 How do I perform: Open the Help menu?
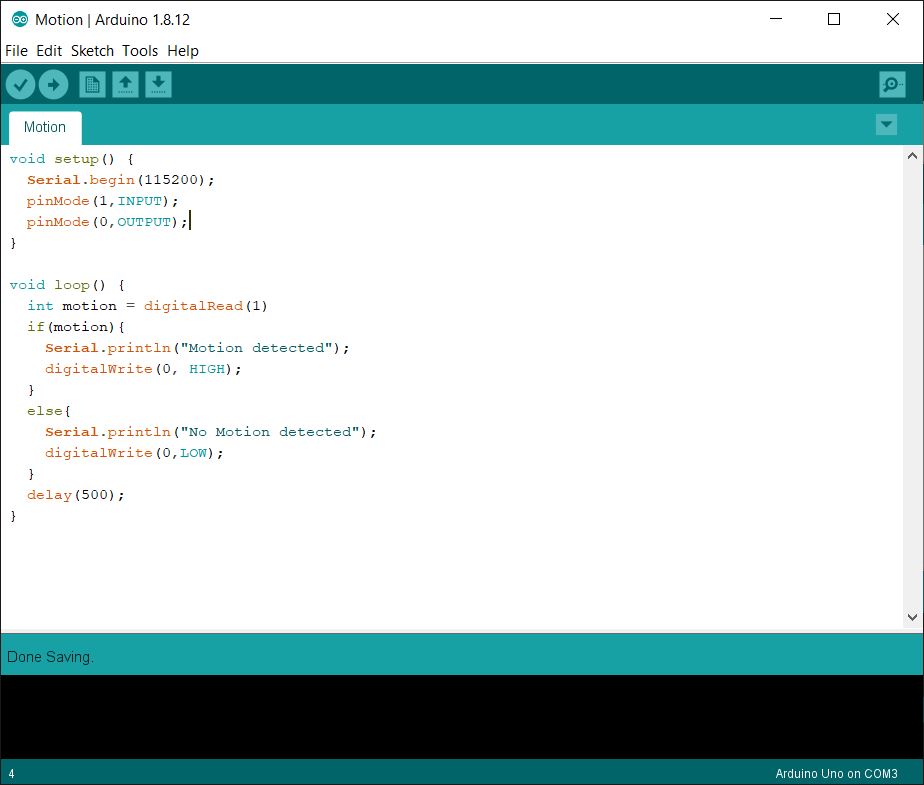click(183, 51)
